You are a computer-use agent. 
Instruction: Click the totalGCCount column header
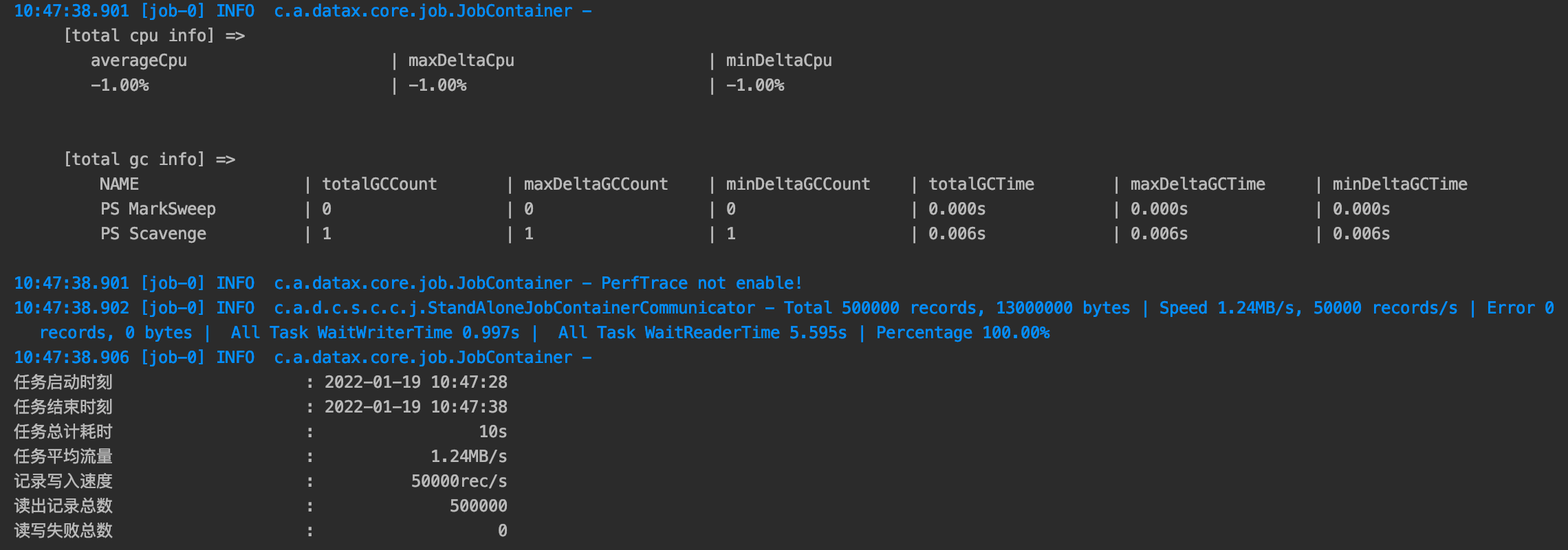[380, 184]
